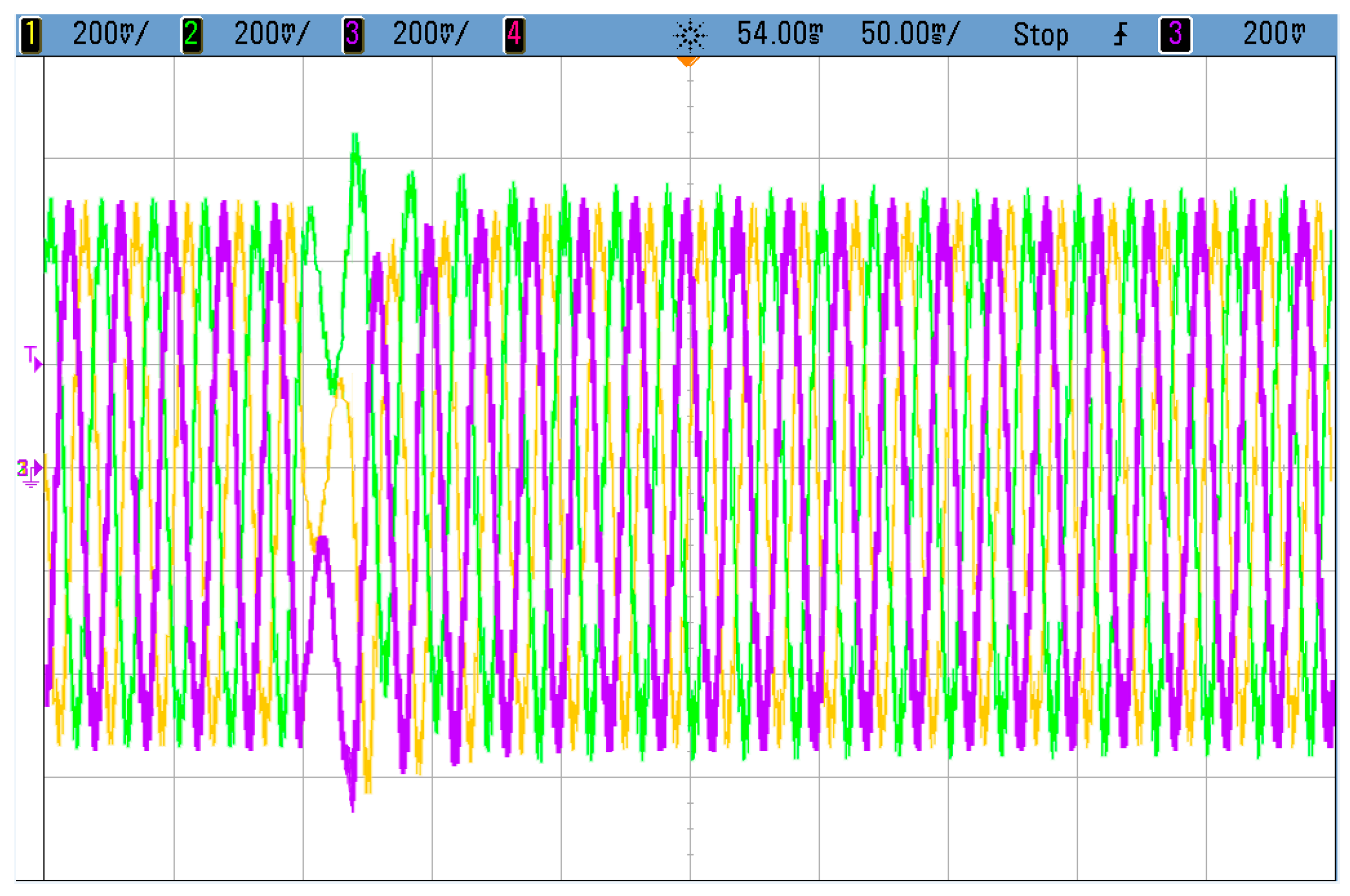This screenshot has height=896, width=1350.
Task: Select channel 1 yellow indicator
Action: click(x=31, y=35)
